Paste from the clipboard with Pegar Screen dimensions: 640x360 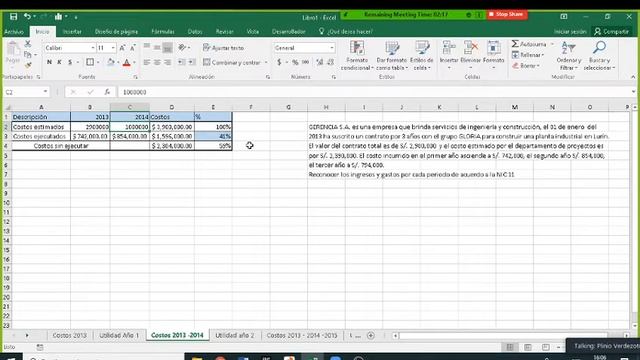[x=13, y=53]
